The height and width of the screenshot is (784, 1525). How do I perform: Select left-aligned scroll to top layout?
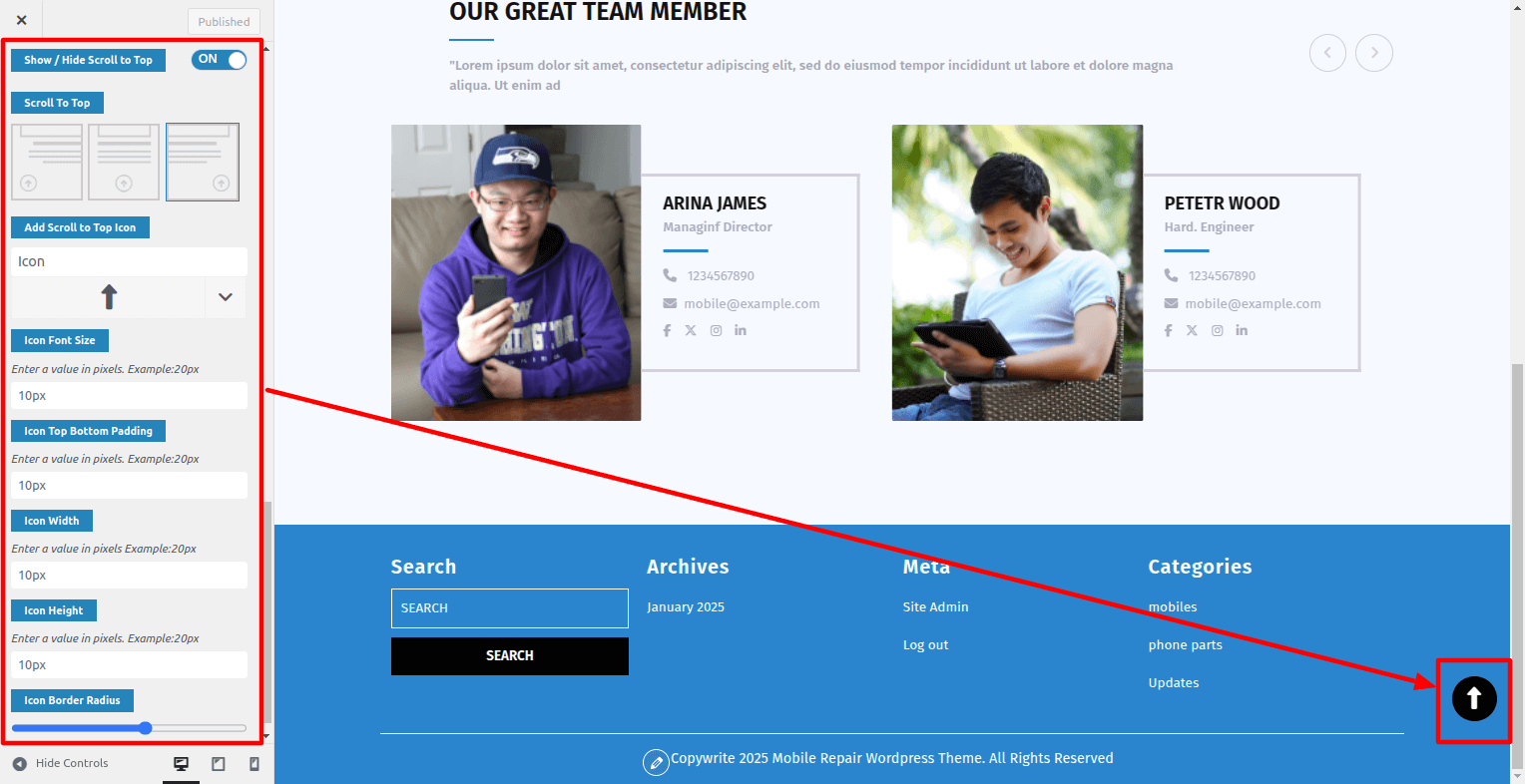(47, 162)
